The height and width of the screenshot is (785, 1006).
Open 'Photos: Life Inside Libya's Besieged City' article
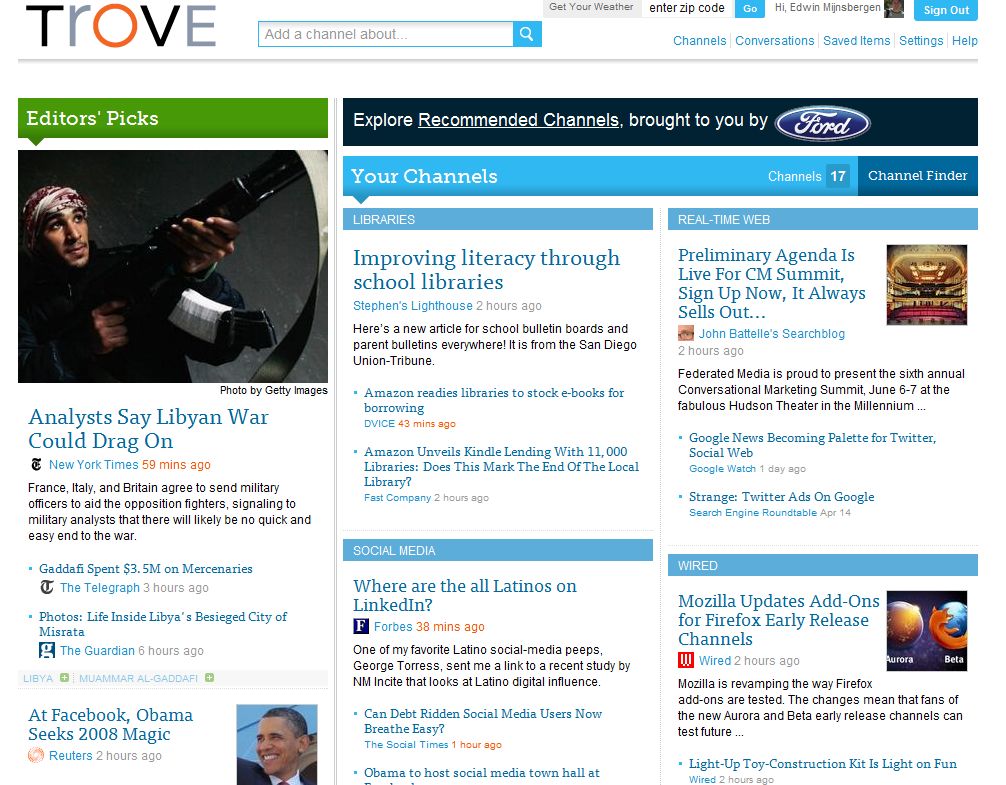[x=163, y=624]
